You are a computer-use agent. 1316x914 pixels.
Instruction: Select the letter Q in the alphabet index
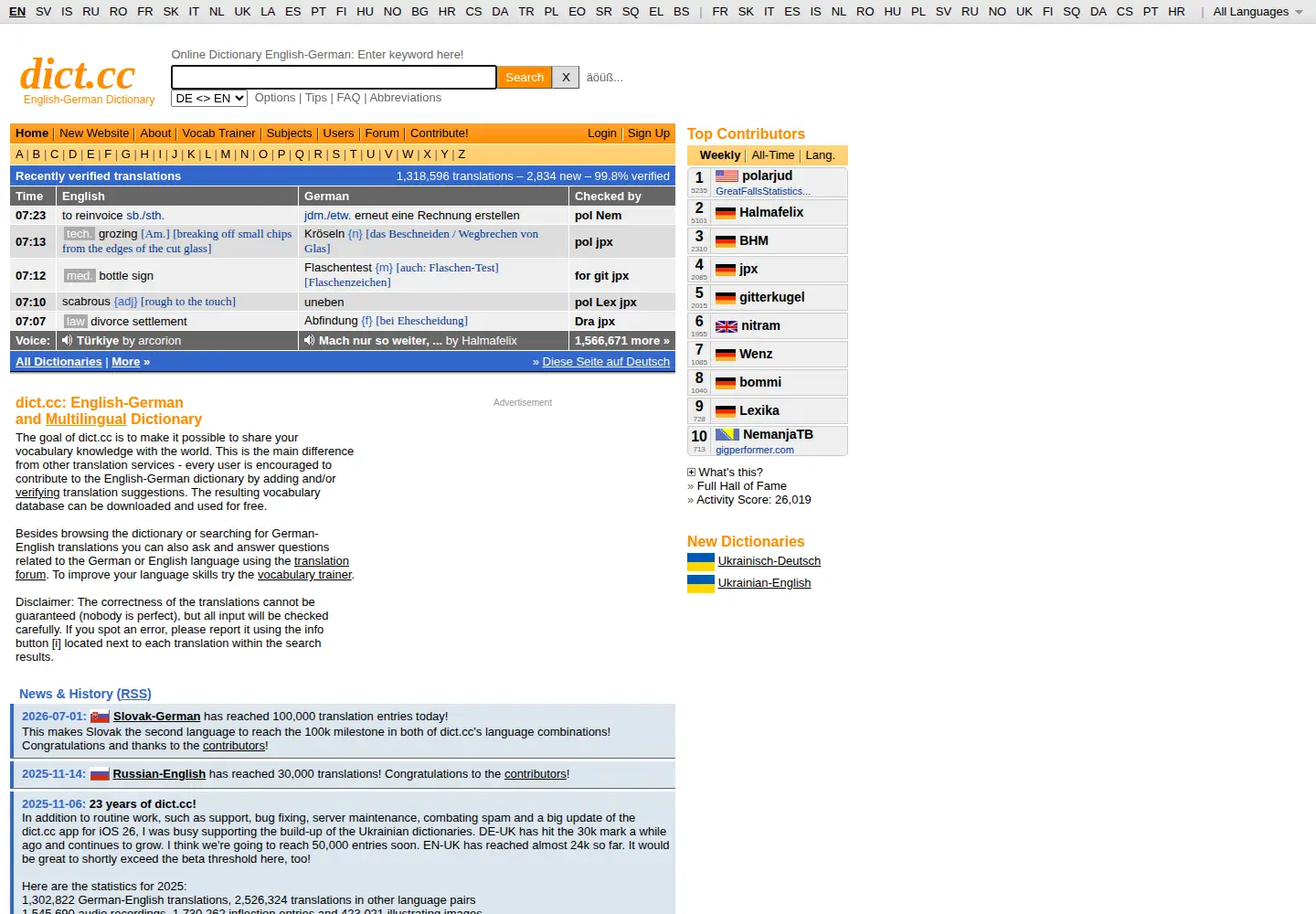(x=299, y=154)
